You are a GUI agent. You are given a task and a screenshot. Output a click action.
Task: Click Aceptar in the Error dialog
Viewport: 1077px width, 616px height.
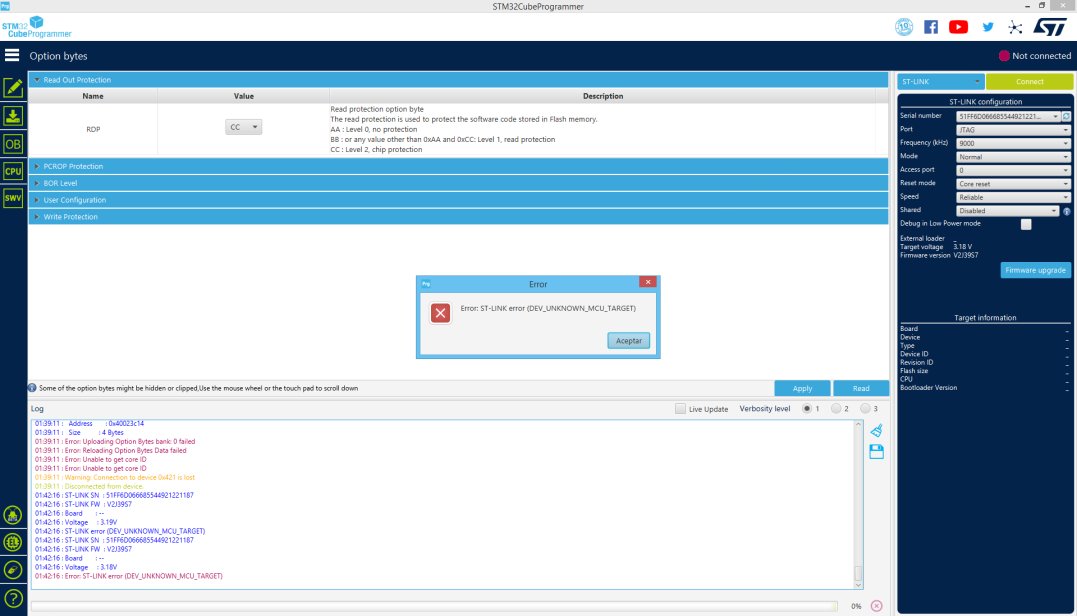(x=628, y=341)
